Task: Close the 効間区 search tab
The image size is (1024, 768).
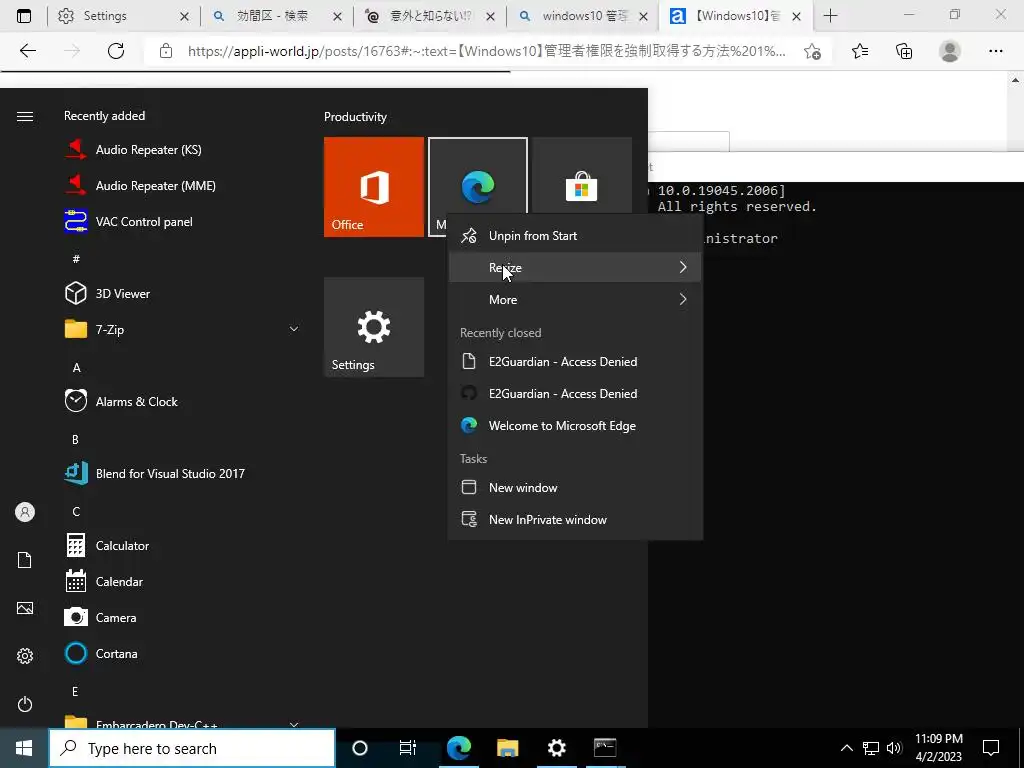Action: (337, 16)
